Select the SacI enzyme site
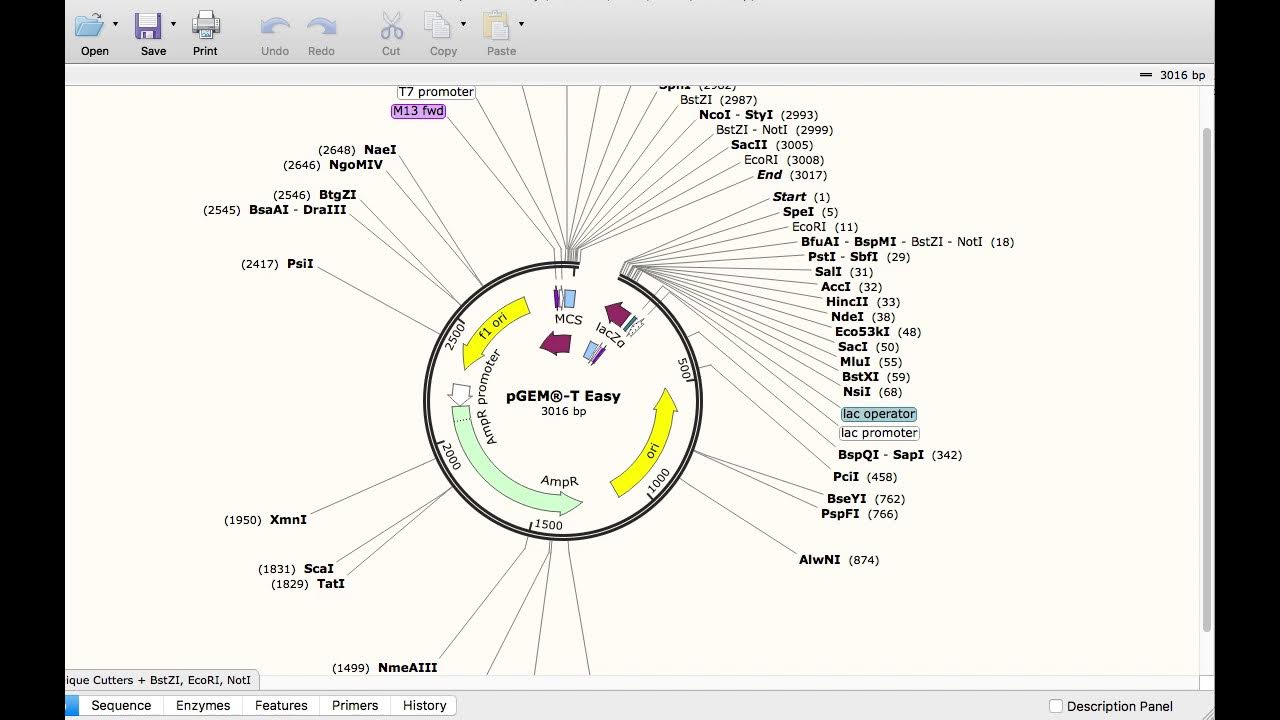The image size is (1280, 720). pos(853,347)
